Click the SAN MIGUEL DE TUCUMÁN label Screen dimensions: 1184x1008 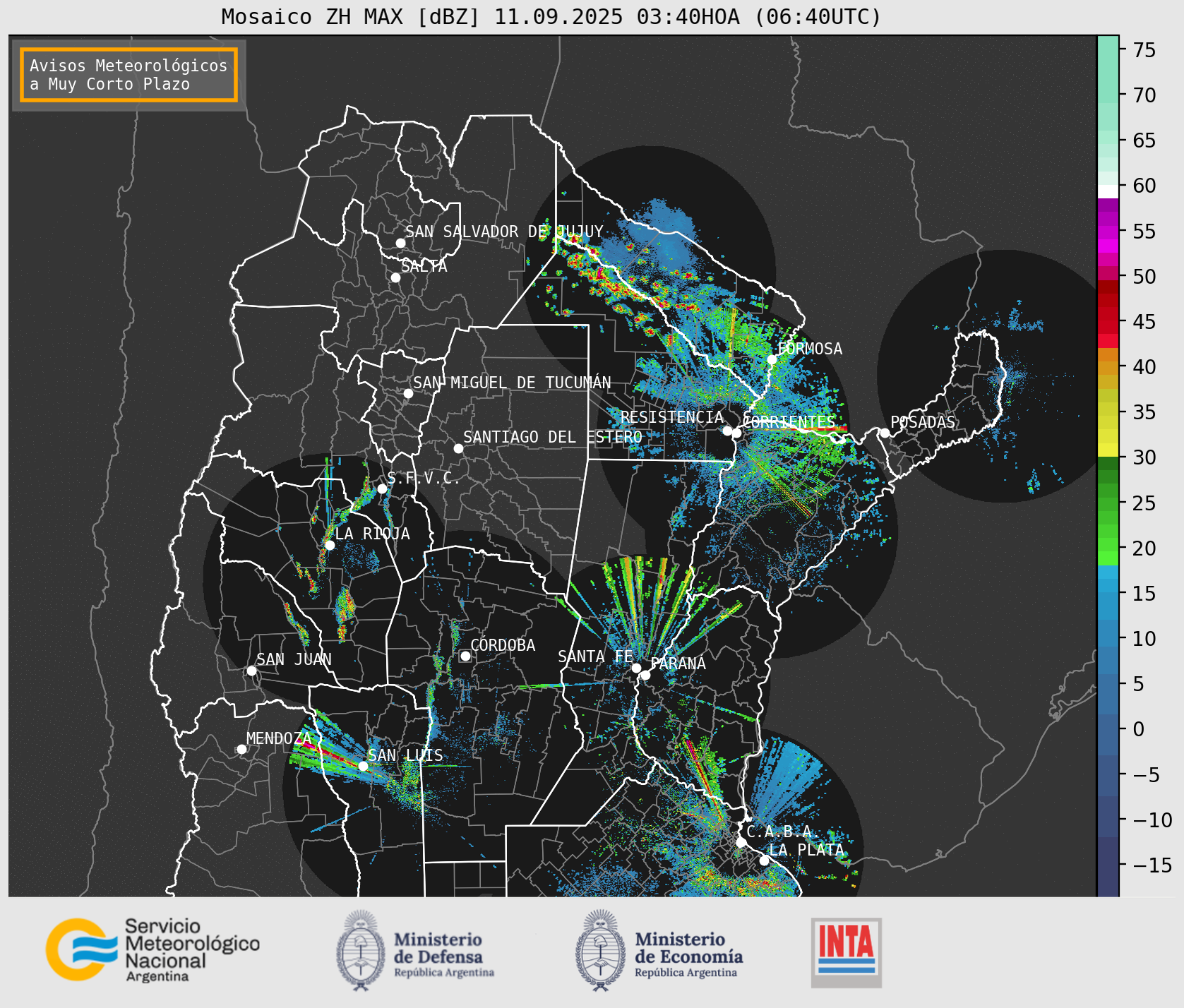pyautogui.click(x=512, y=383)
